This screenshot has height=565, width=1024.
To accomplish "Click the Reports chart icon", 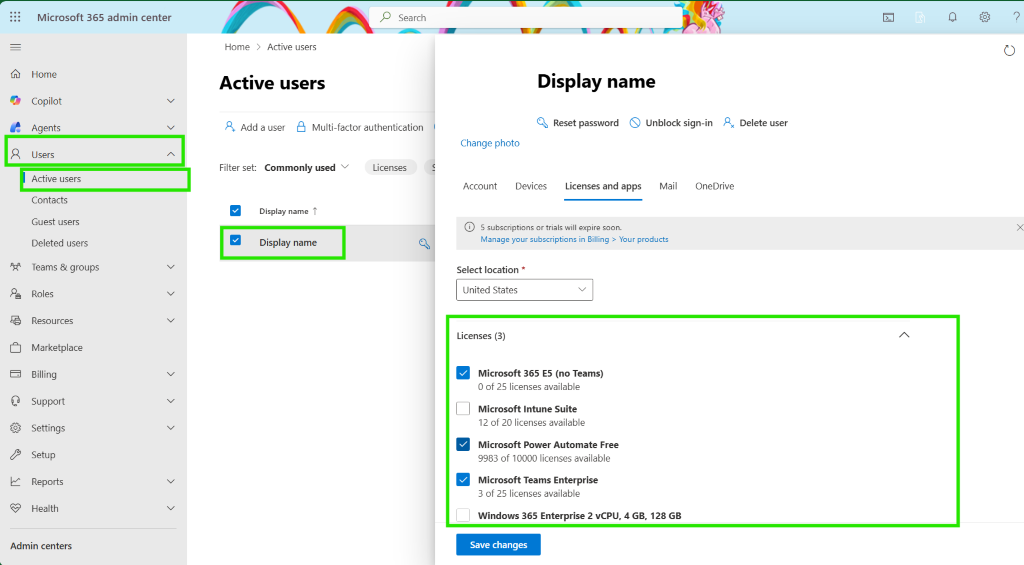I will coord(16,481).
